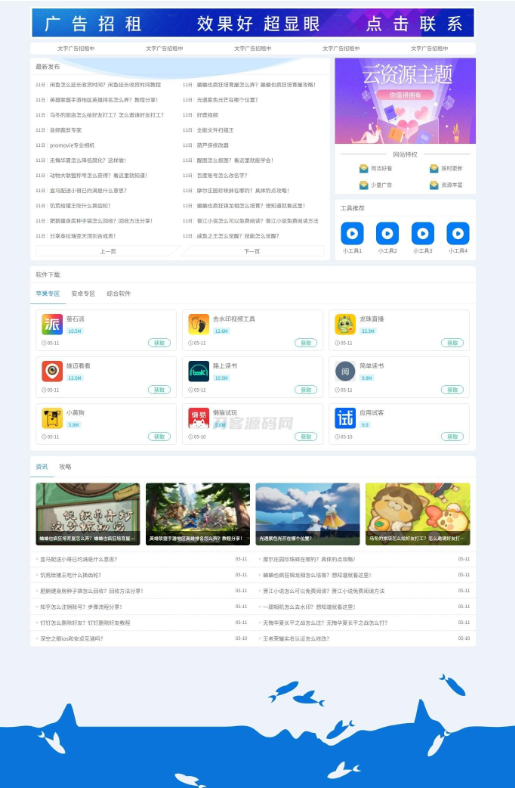Open the 小工具4 tool icon
Screen dimensions: 515x788
click(x=458, y=233)
